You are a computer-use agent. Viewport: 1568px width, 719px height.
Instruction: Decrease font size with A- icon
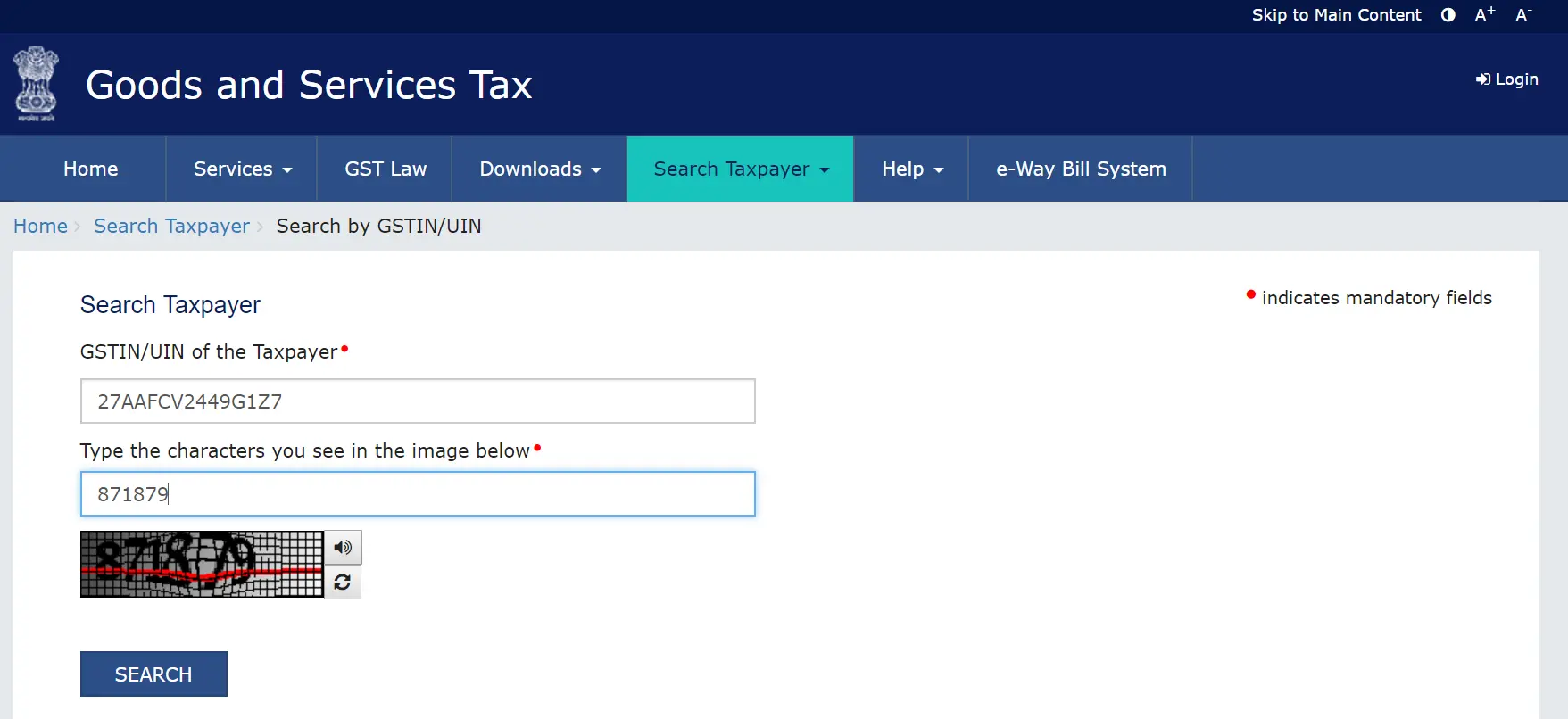pyautogui.click(x=1522, y=15)
